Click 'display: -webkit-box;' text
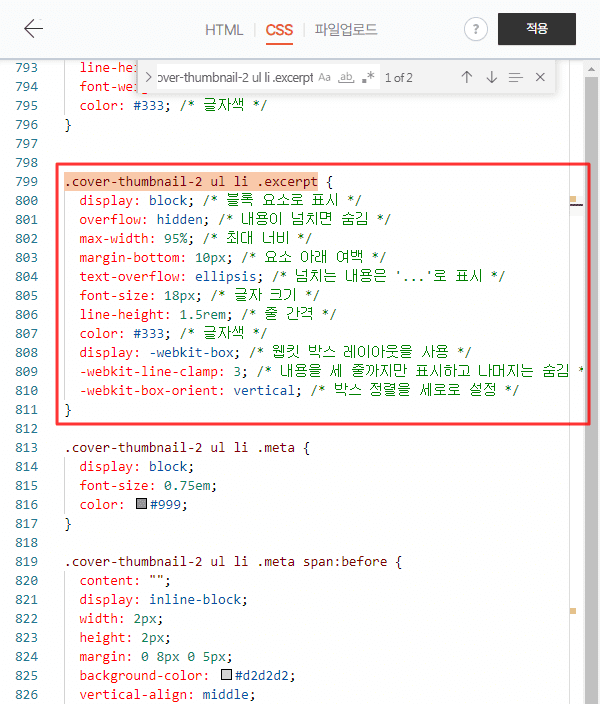The width and height of the screenshot is (600, 704). click(160, 352)
